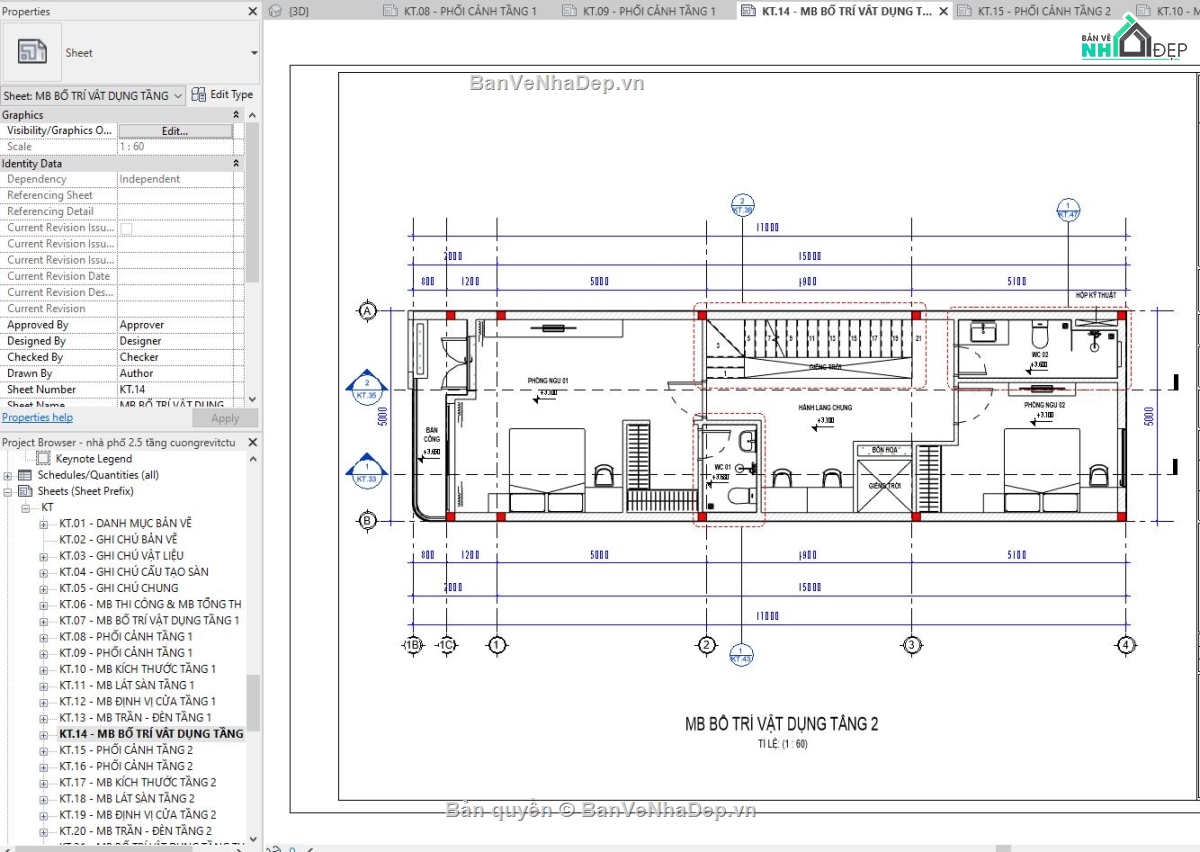Select section head KT.36 at top
The width and height of the screenshot is (1200, 852).
(742, 205)
